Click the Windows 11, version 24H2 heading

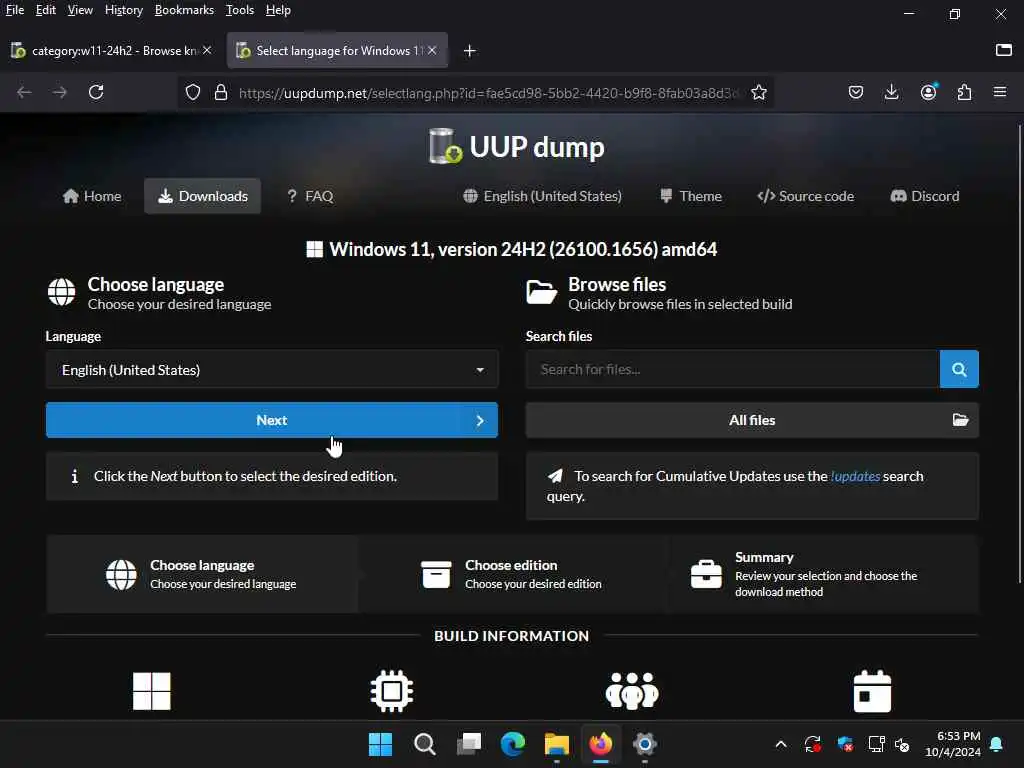click(x=512, y=249)
